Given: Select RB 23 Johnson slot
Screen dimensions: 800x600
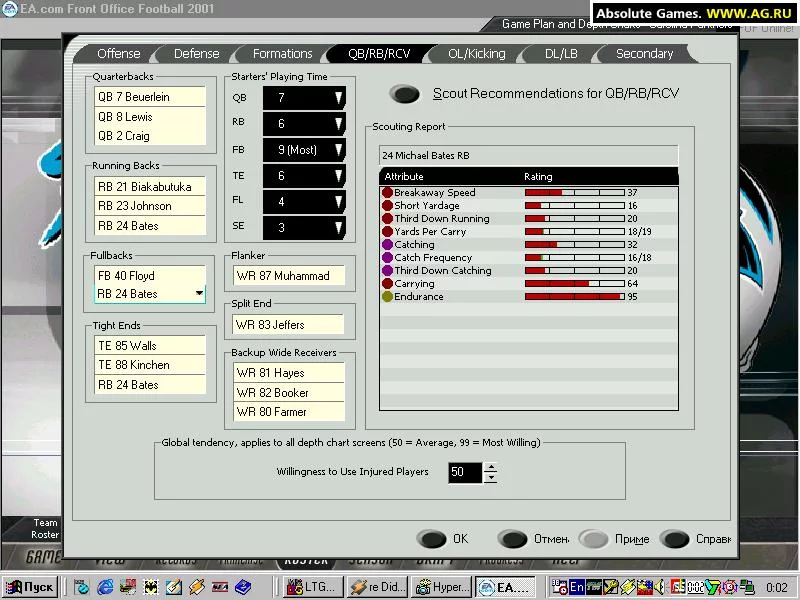Looking at the screenshot, I should coord(150,206).
